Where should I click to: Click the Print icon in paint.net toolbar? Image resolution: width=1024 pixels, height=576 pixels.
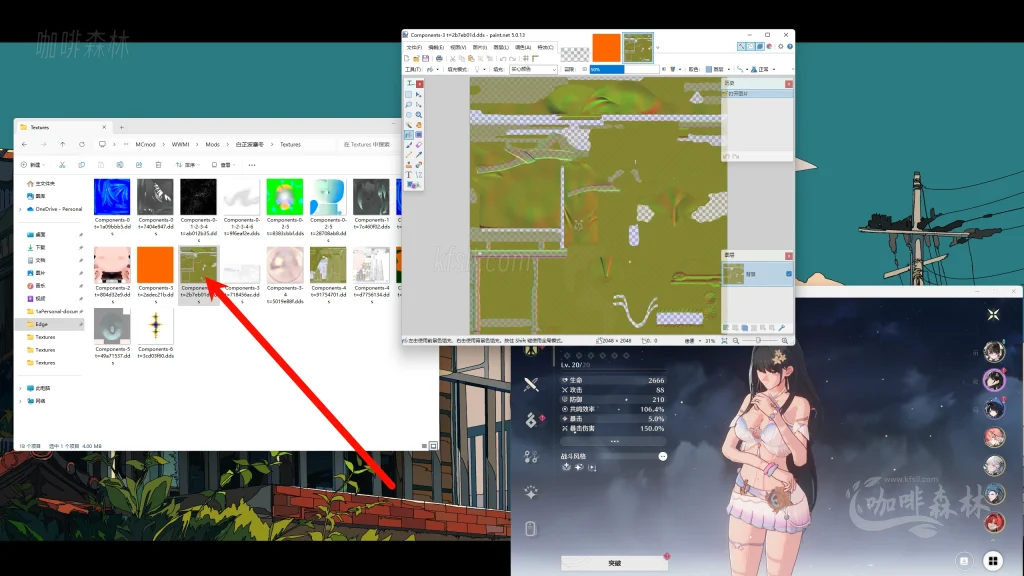point(440,58)
